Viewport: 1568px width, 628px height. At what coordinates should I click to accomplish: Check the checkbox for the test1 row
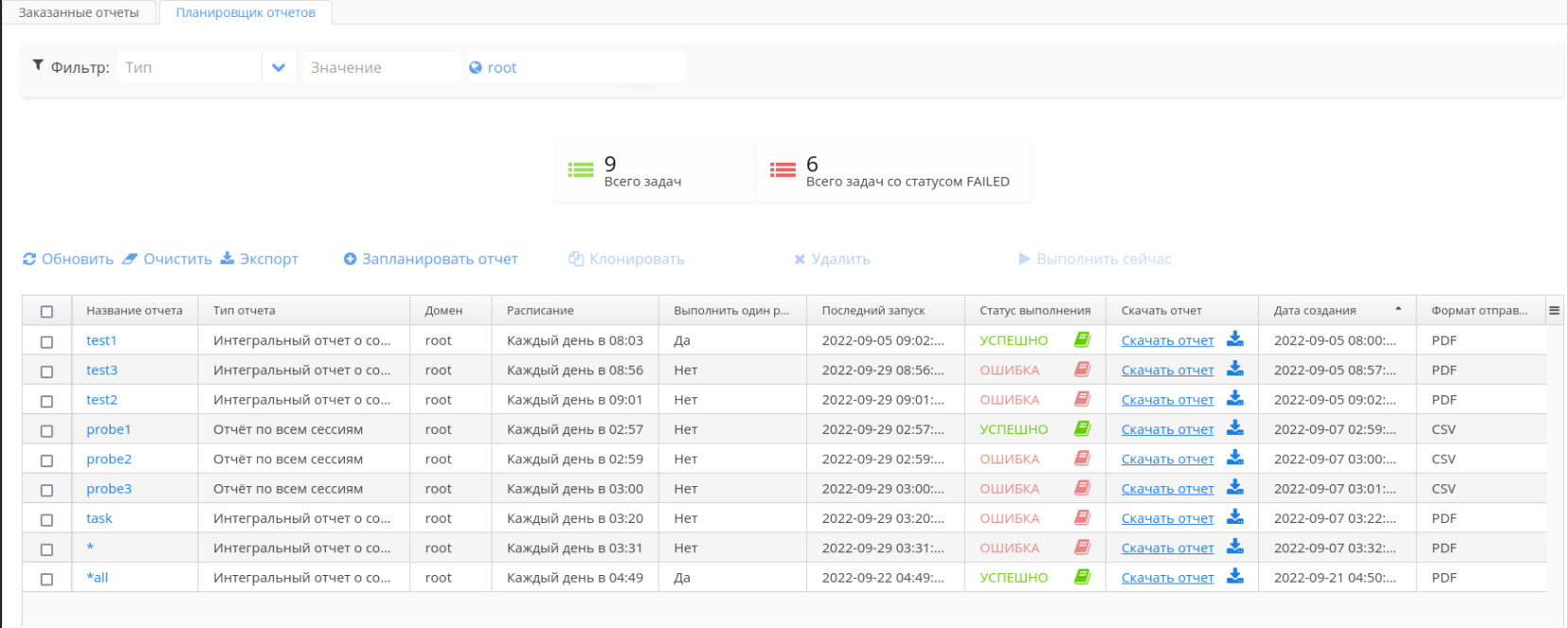pos(47,341)
